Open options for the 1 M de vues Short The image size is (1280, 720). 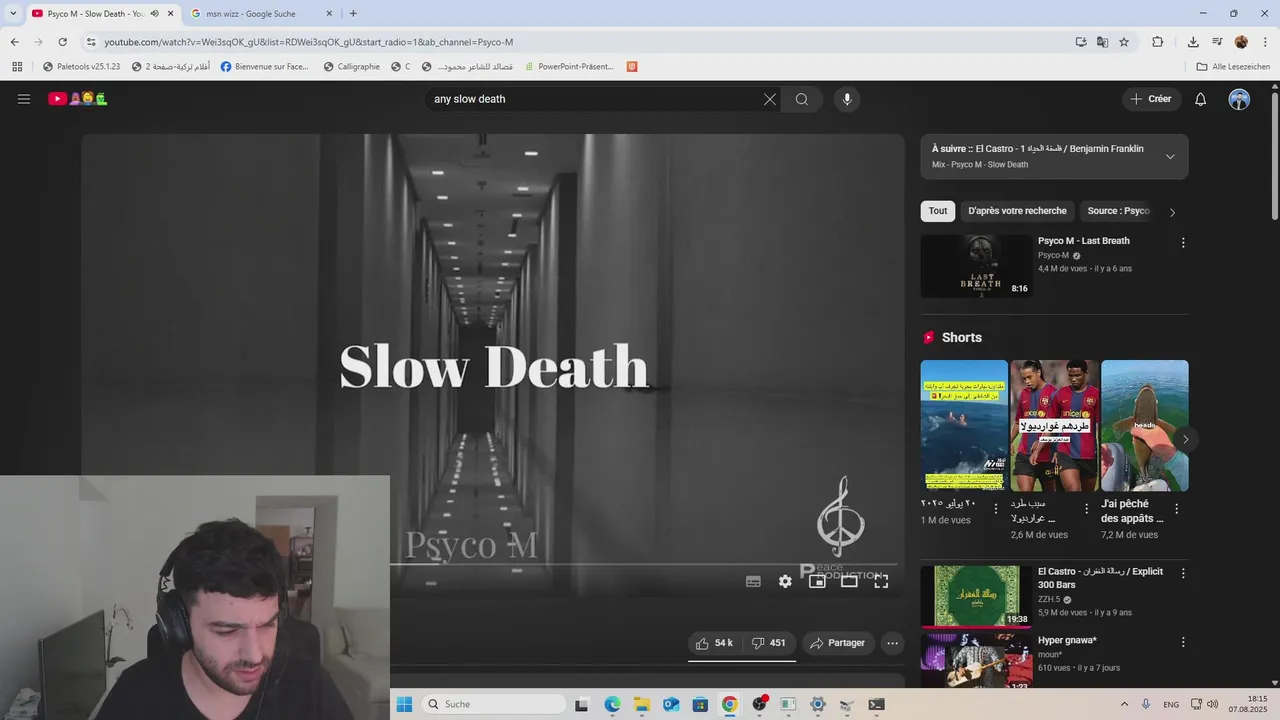coord(996,509)
